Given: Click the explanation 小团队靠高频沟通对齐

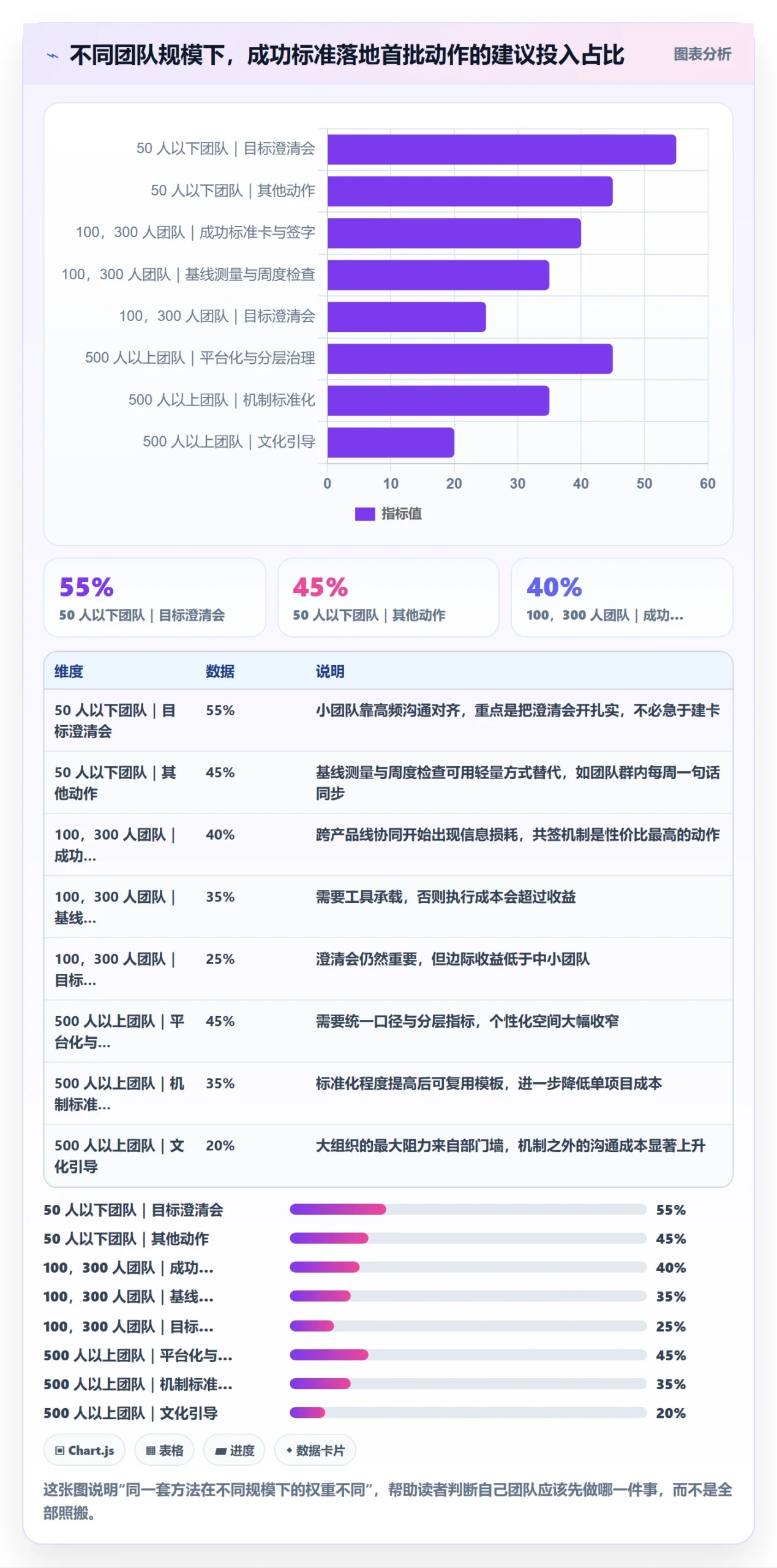Looking at the screenshot, I should (518, 710).
